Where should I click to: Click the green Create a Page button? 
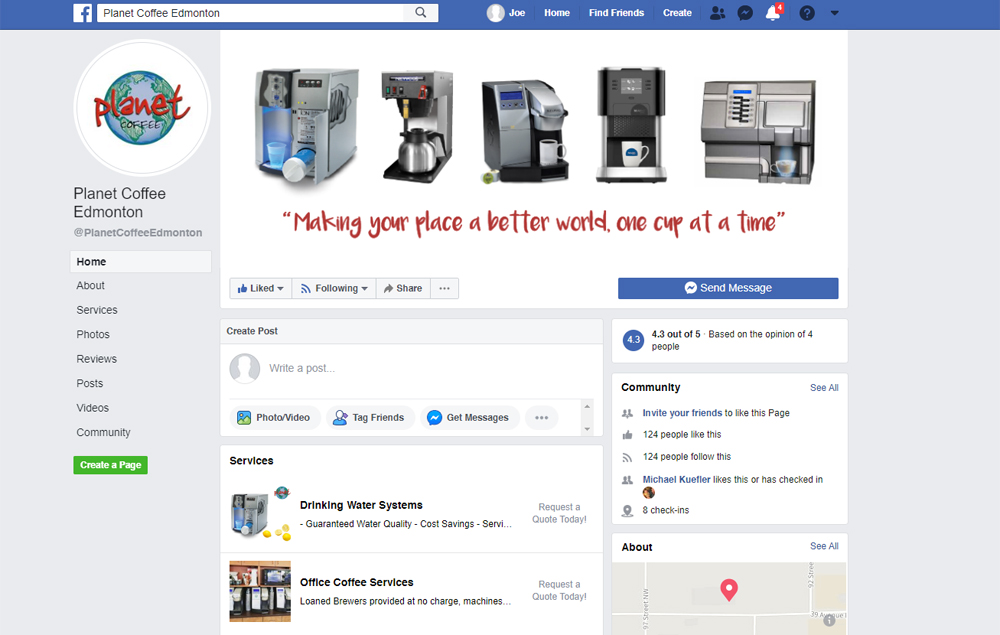coord(110,465)
